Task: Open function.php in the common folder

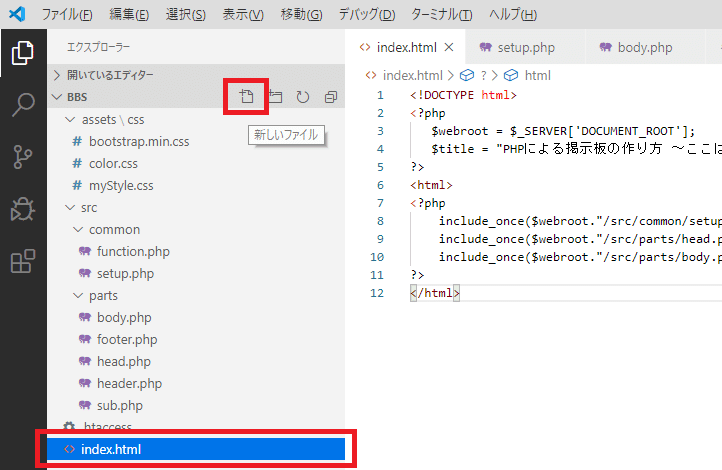Action: coord(196,251)
